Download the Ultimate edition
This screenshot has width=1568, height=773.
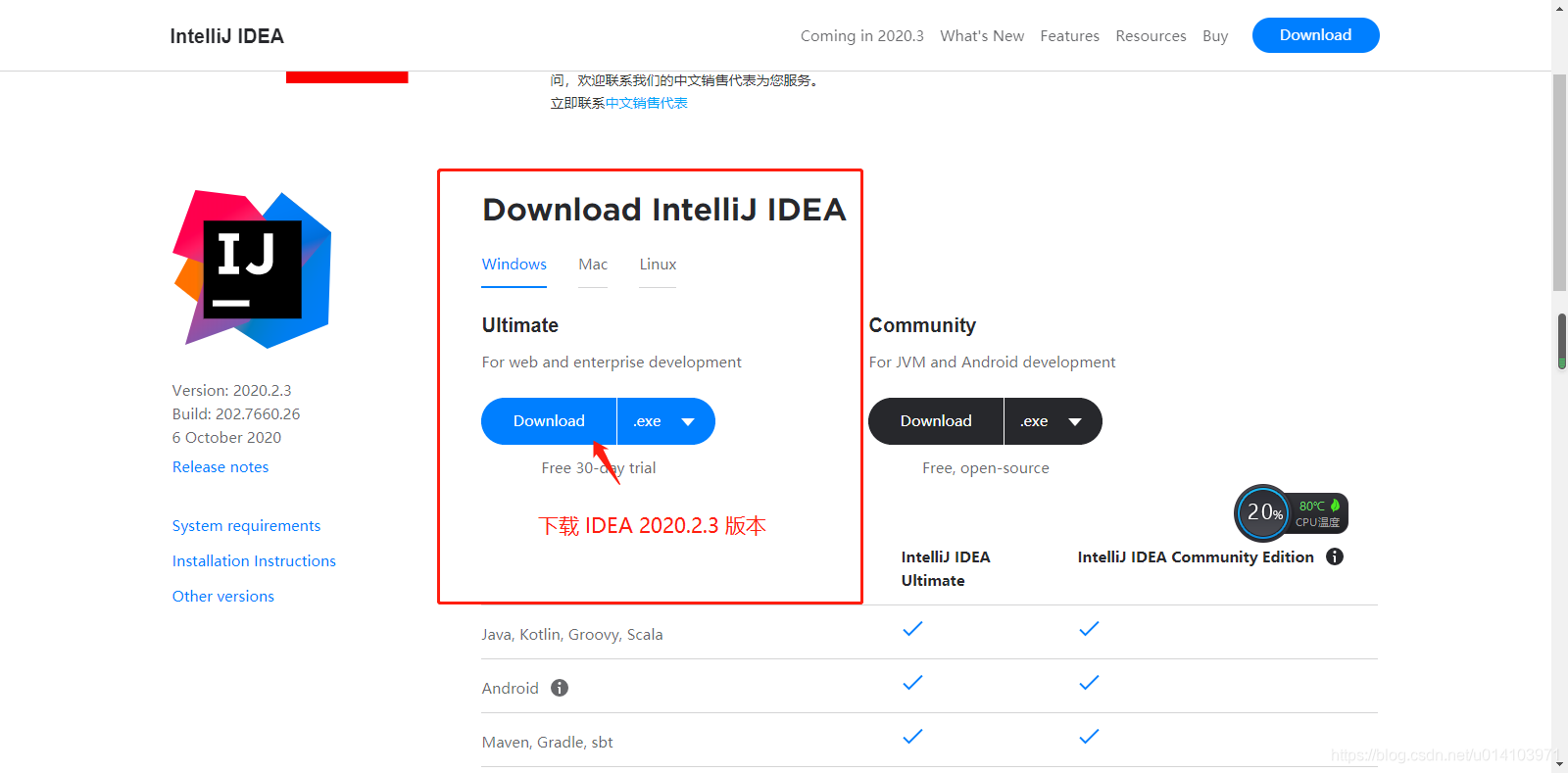(549, 421)
